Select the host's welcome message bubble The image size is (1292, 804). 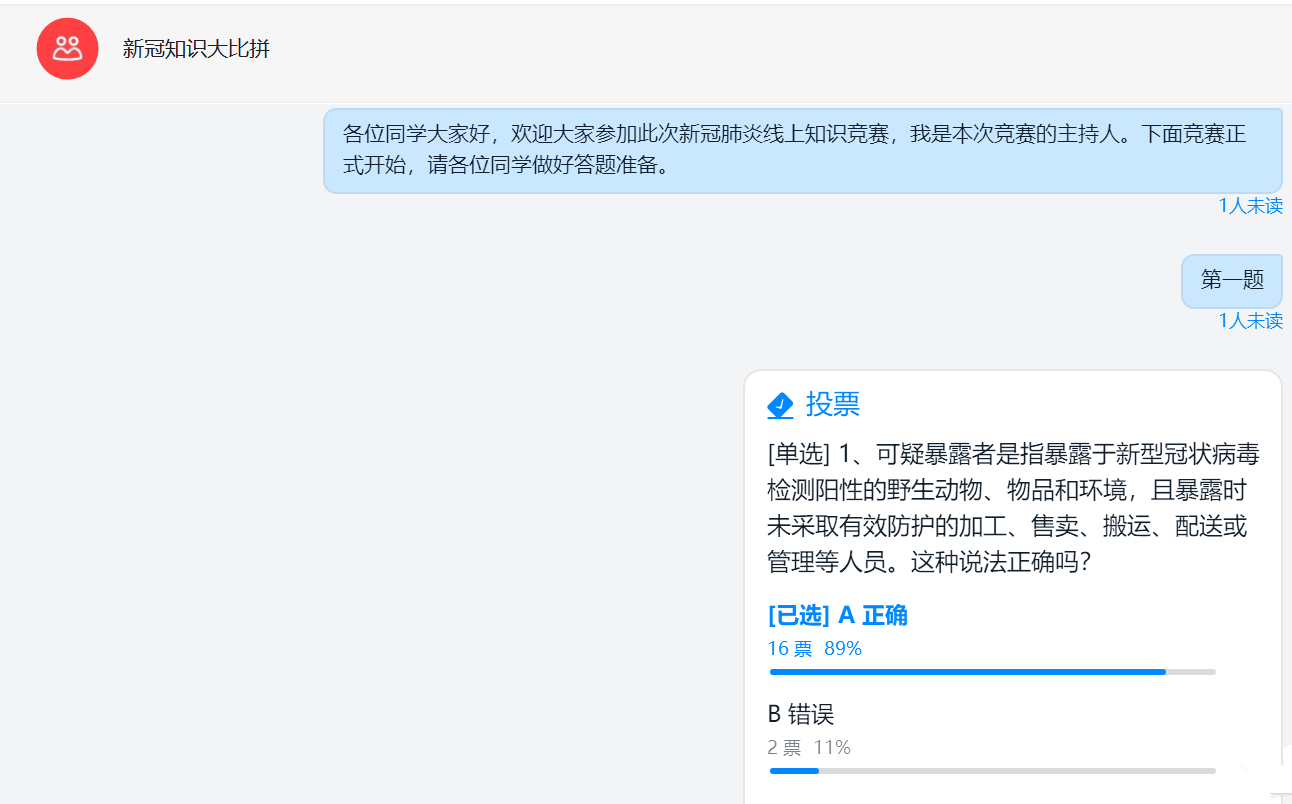pyautogui.click(x=803, y=150)
